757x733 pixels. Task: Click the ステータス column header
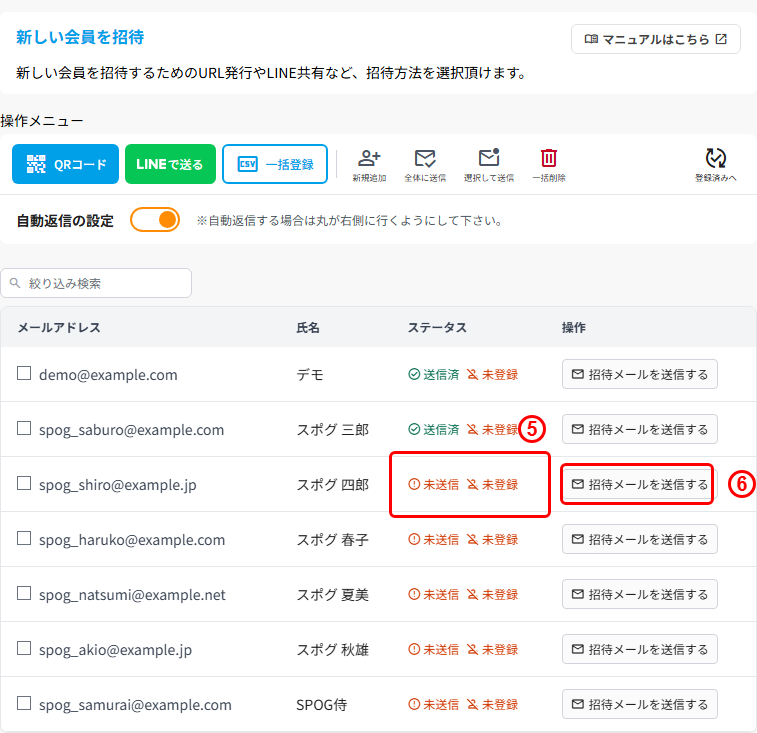pos(437,328)
